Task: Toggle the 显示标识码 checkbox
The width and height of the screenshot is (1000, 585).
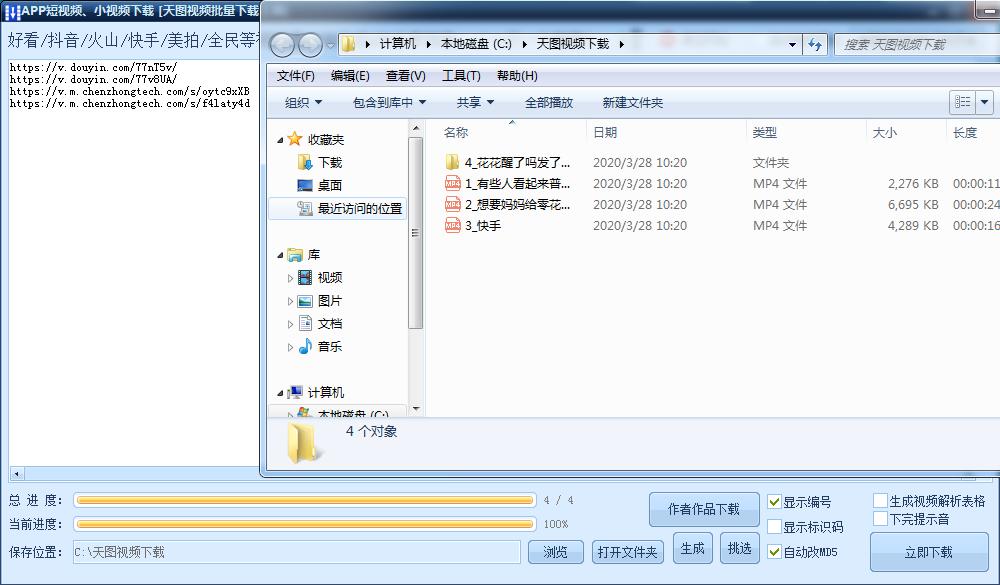Action: (774, 527)
